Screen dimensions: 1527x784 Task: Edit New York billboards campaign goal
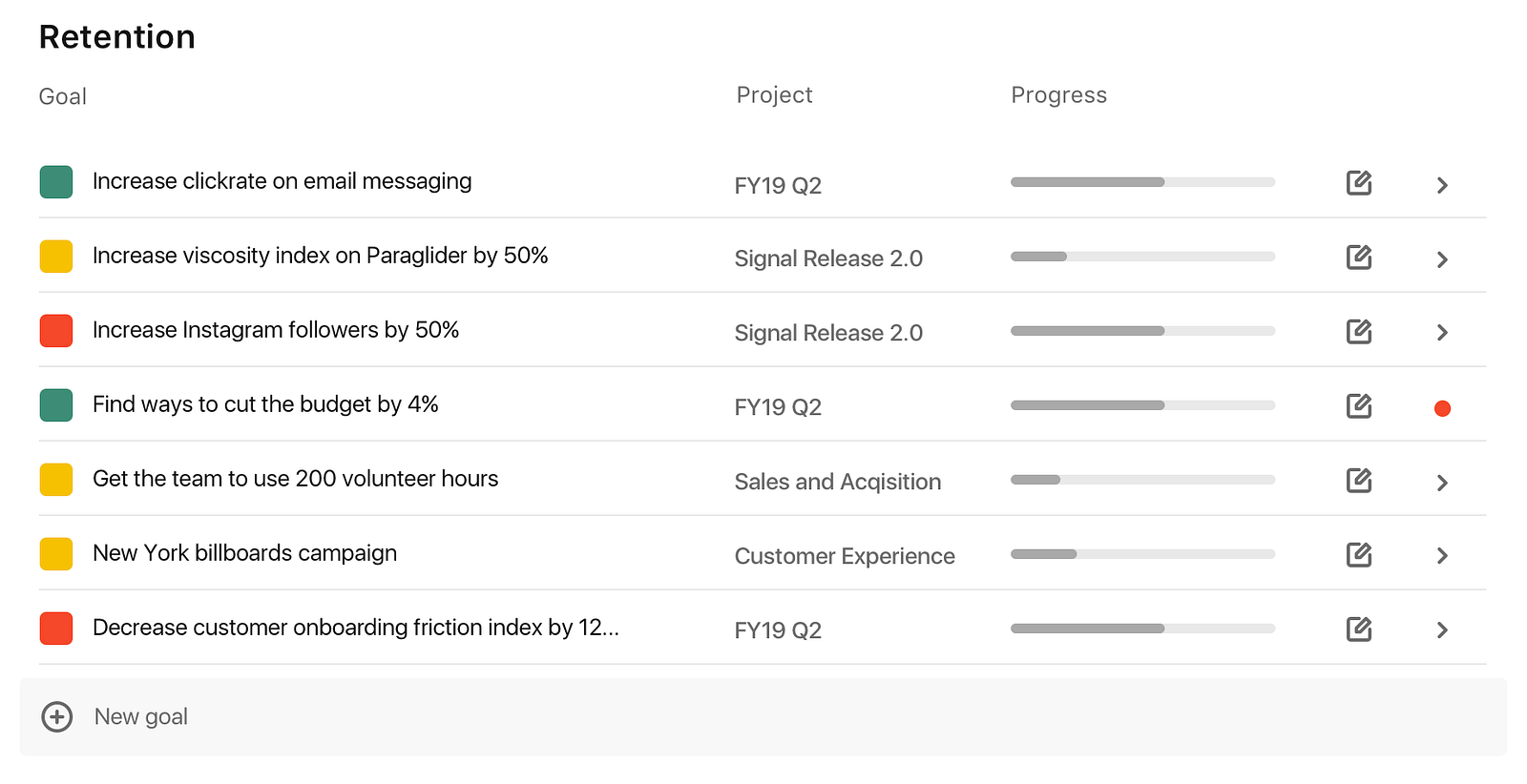[1358, 554]
